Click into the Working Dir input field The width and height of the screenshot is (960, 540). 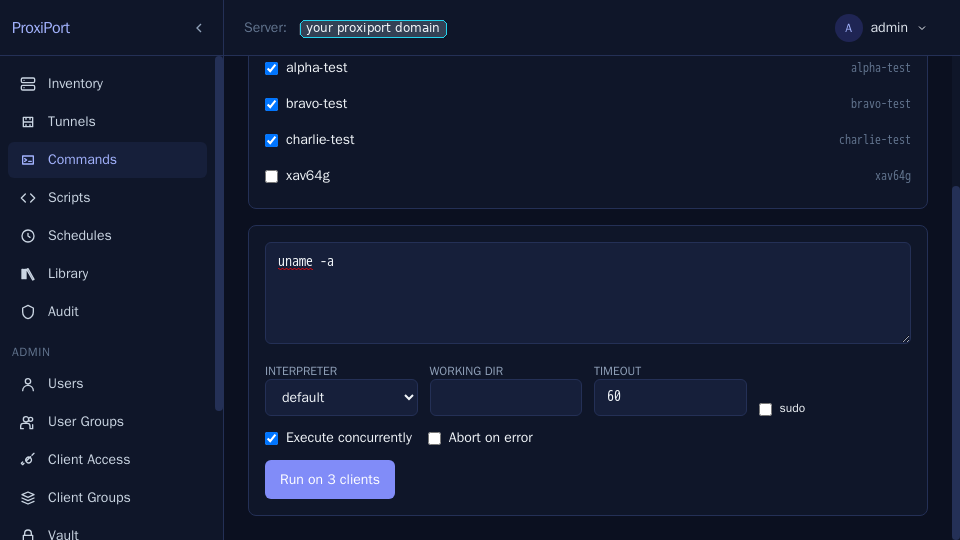[x=506, y=397]
